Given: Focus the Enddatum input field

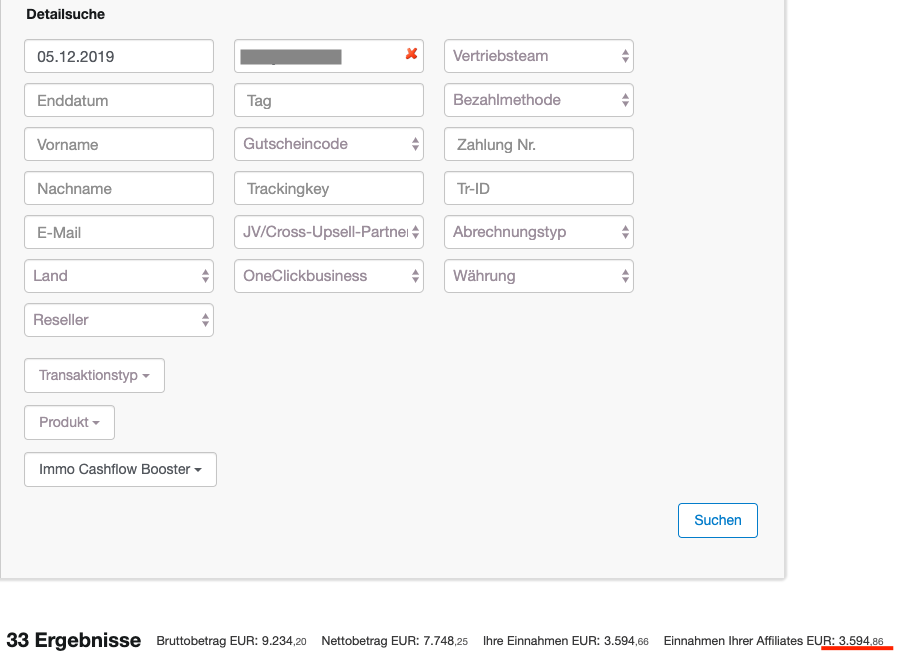Looking at the screenshot, I should (x=118, y=100).
